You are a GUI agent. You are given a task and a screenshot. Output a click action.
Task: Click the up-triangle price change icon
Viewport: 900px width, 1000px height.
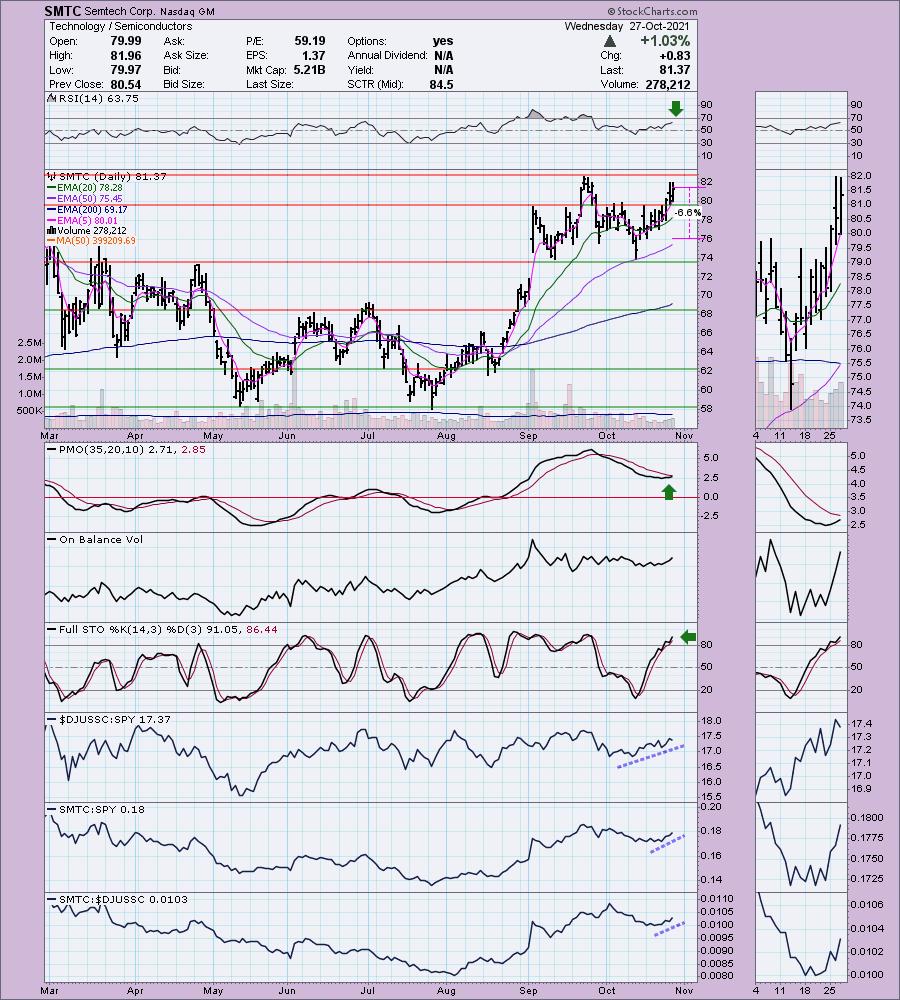(610, 41)
